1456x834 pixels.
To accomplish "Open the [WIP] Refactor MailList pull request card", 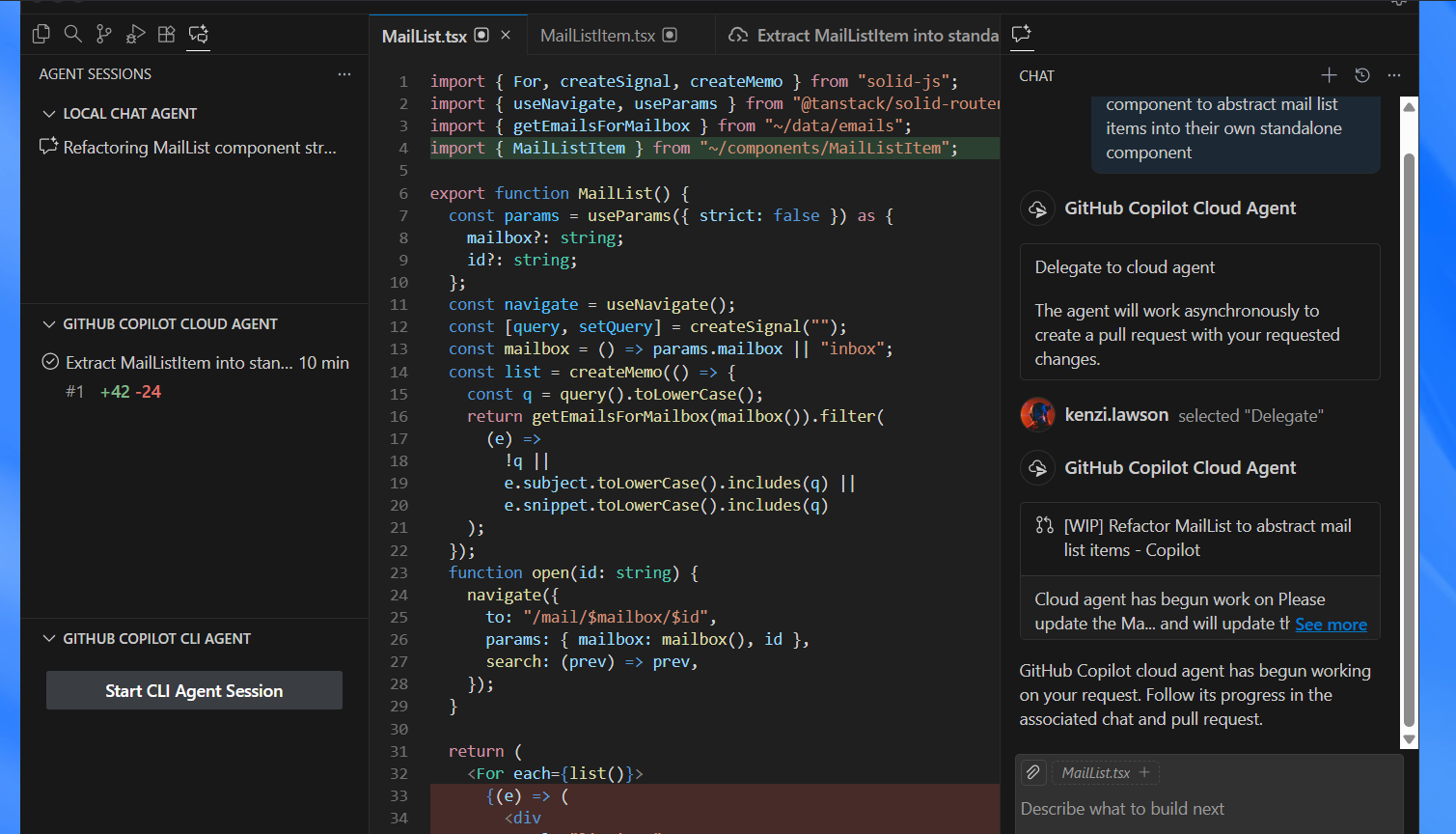I will tap(1200, 539).
